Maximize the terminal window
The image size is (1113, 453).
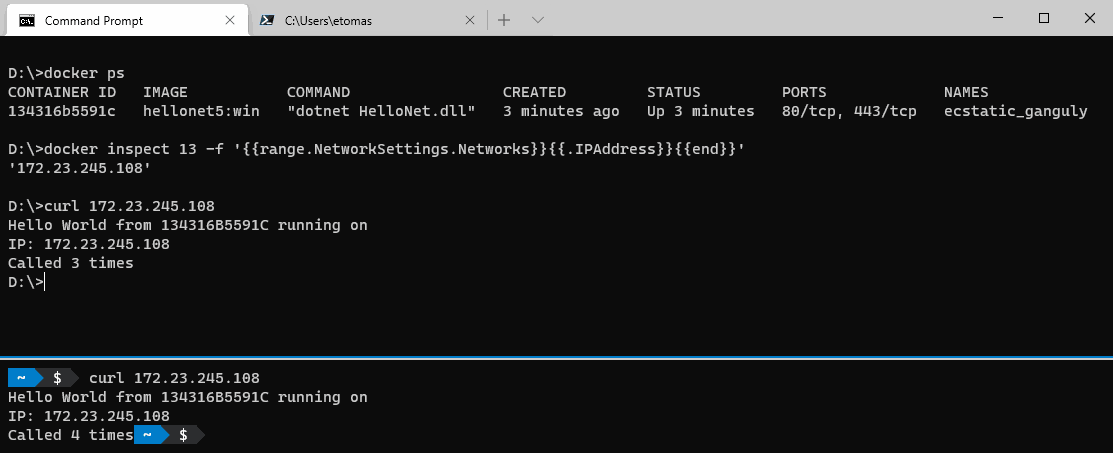coord(1043,18)
